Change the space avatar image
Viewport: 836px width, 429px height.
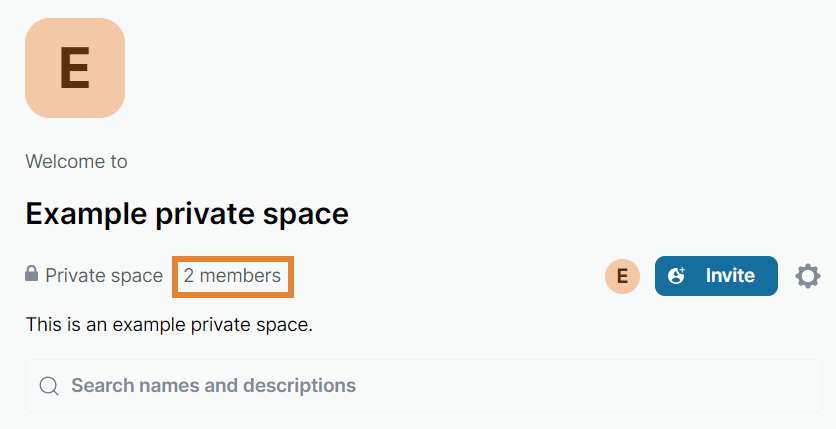(x=75, y=68)
